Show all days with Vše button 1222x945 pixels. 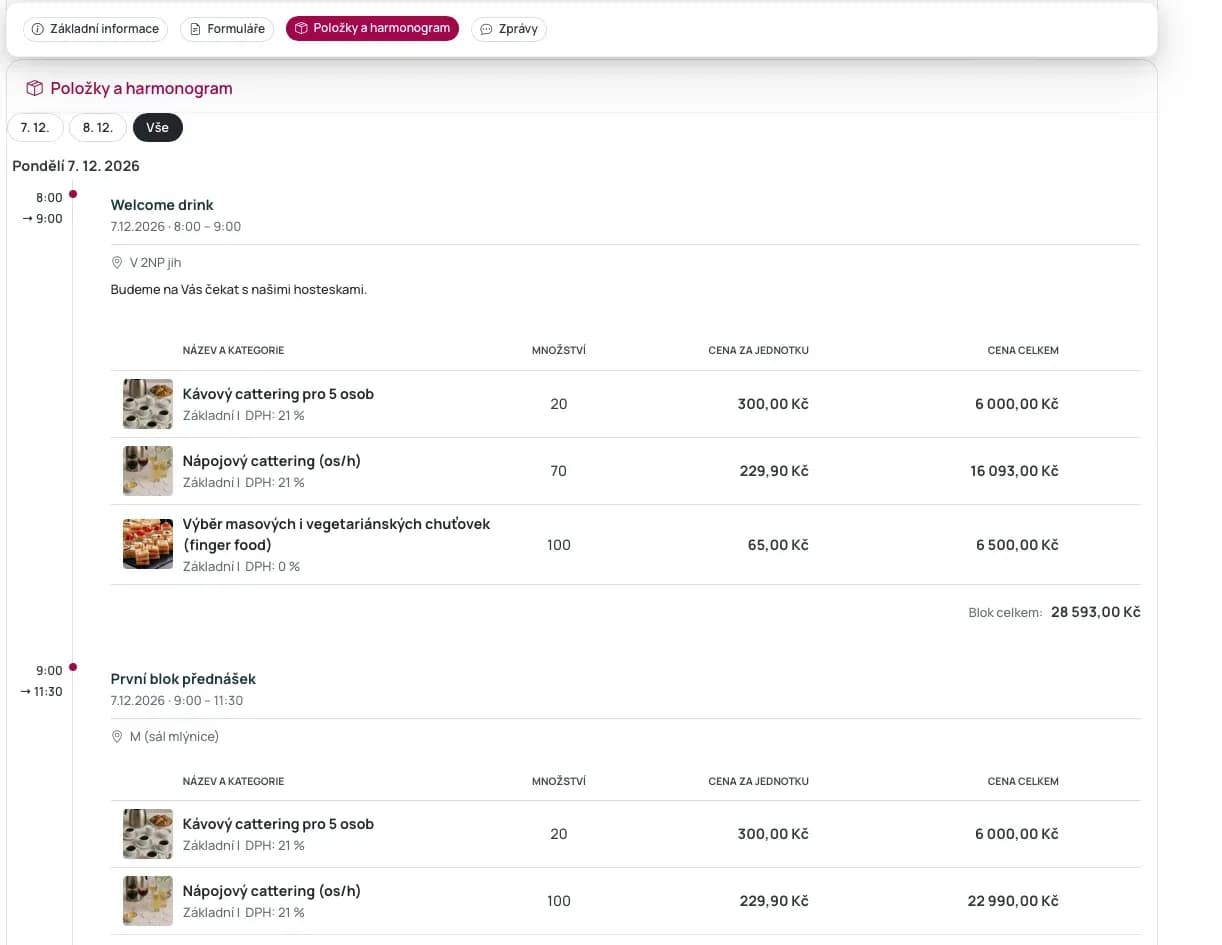[158, 128]
